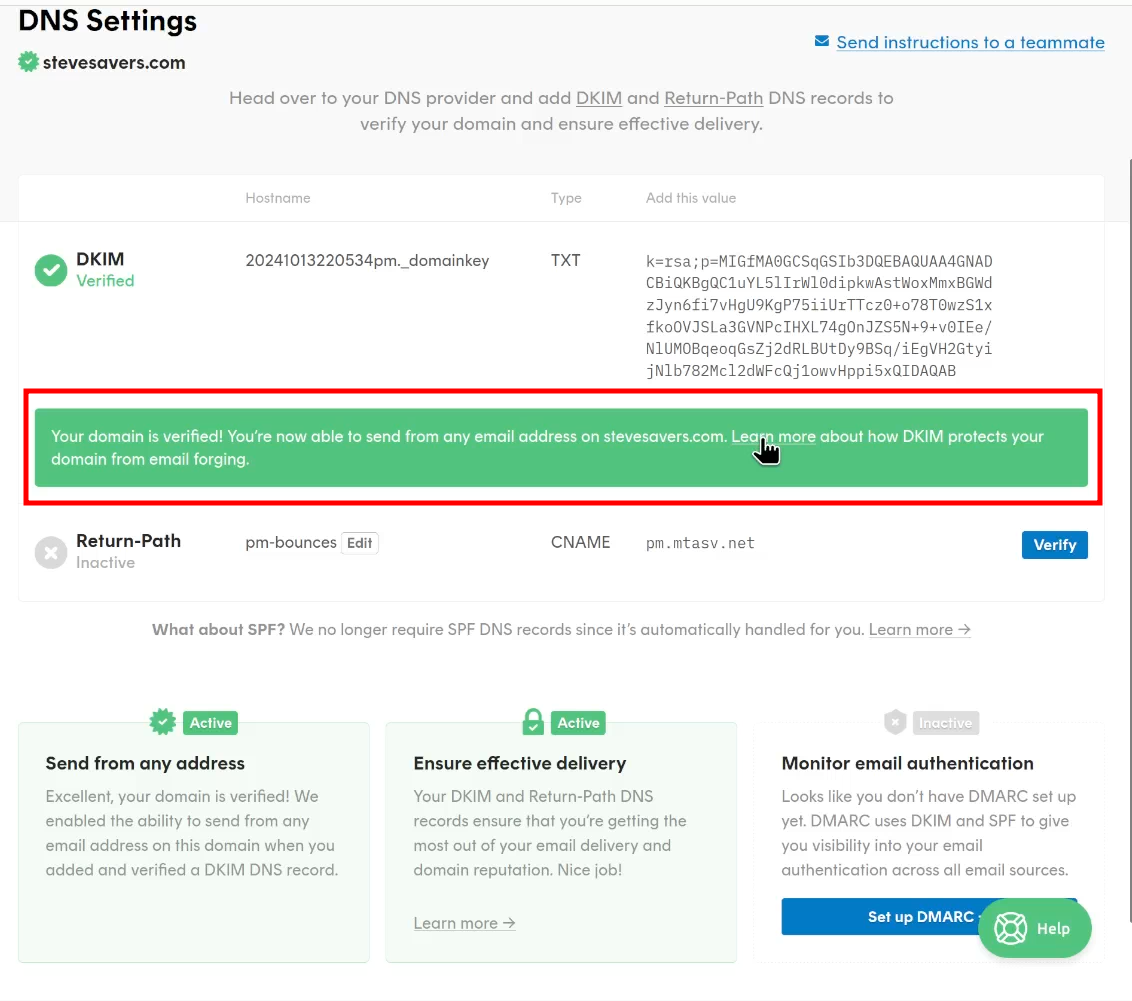
Task: Open the Return-Path link in intro text
Action: click(x=713, y=98)
